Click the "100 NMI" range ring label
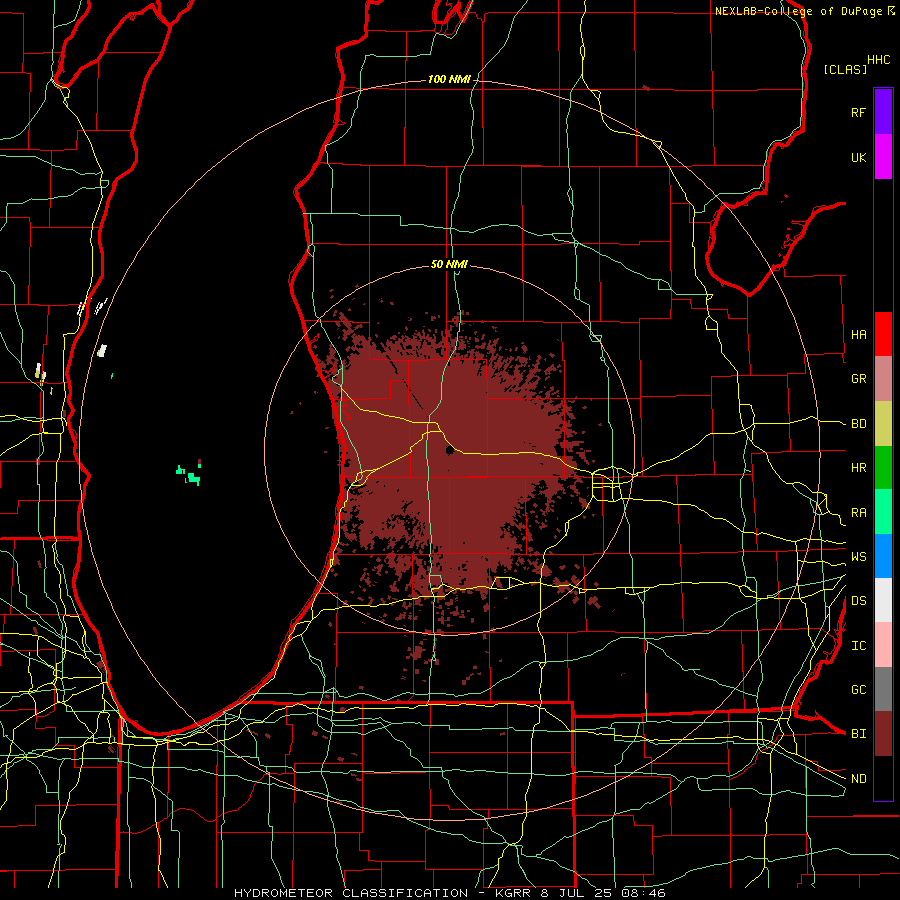The width and height of the screenshot is (900, 900). (x=449, y=79)
